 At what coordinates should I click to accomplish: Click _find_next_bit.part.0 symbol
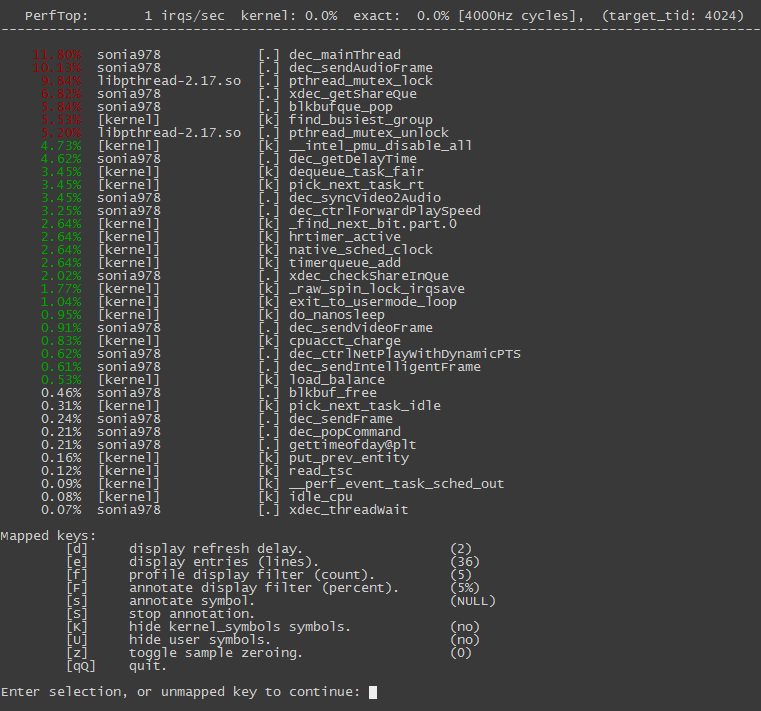click(373, 224)
